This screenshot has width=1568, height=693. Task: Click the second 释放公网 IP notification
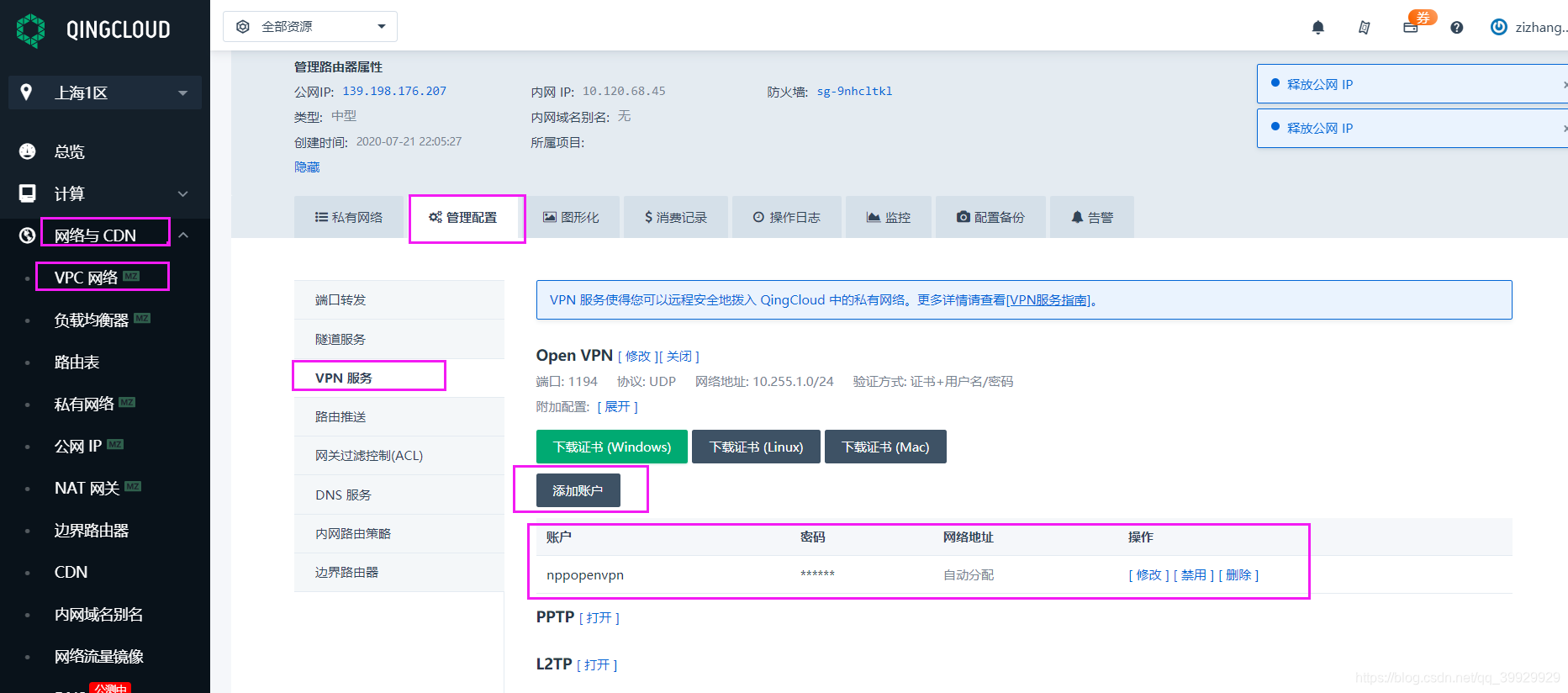pyautogui.click(x=1412, y=128)
